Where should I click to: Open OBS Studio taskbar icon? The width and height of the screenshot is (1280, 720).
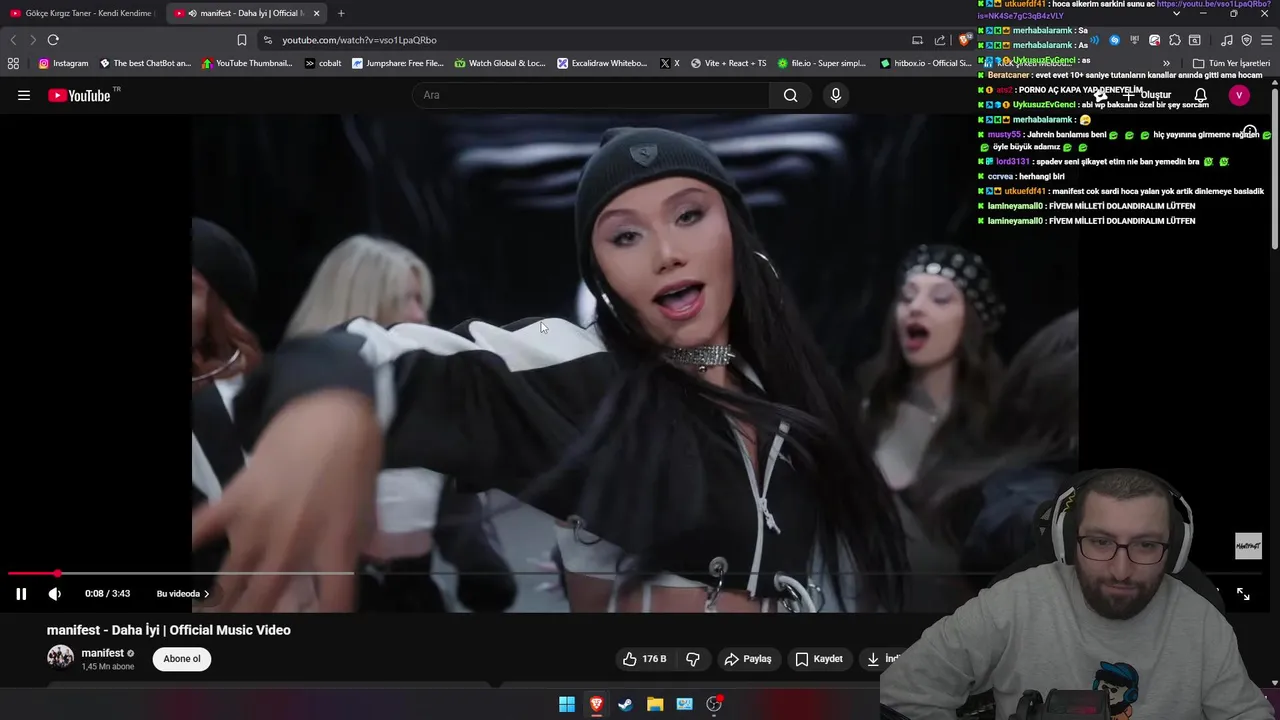tap(714, 704)
